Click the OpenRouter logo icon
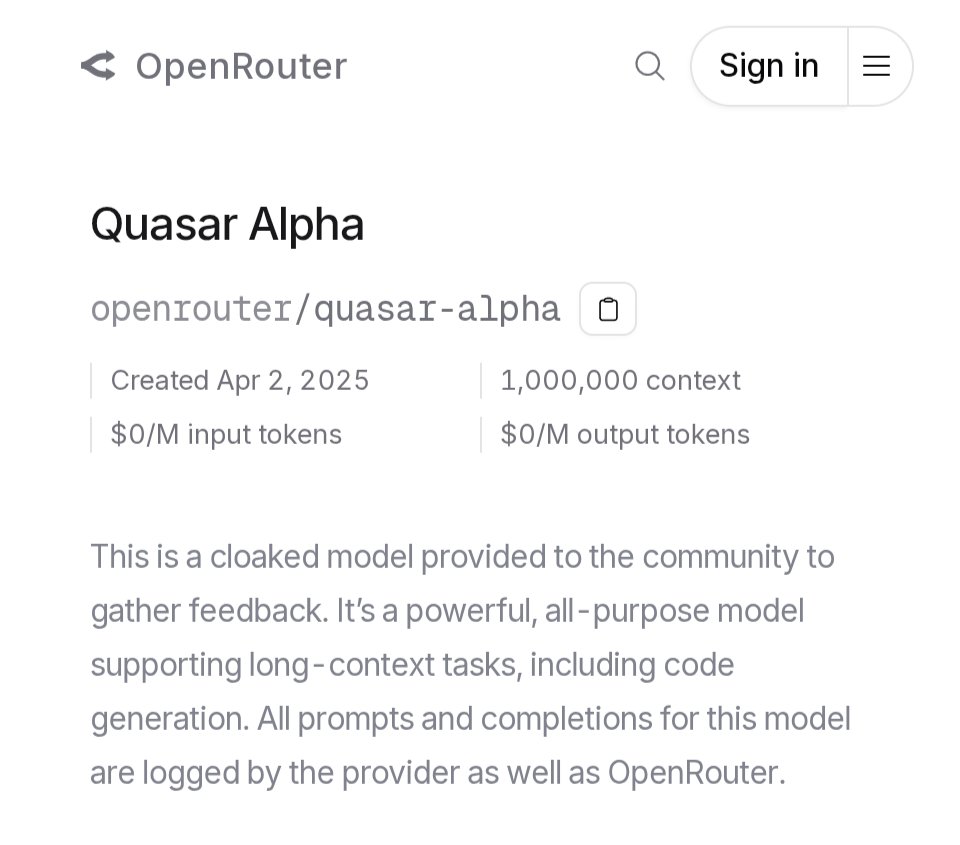Viewport: 960px width, 845px height. [x=98, y=66]
